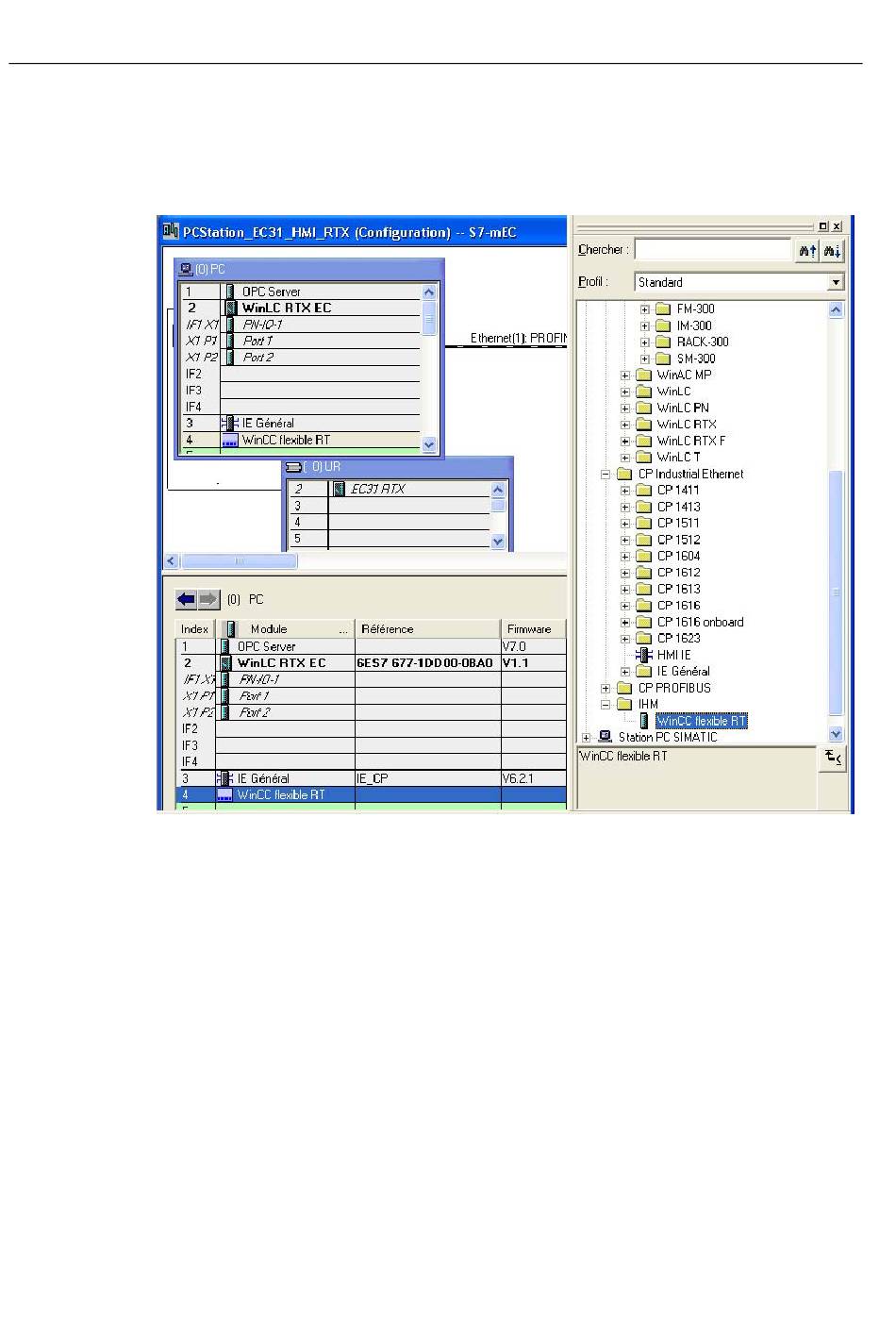Click the search up icon next to Chercher
The image size is (896, 1318).
coord(807,251)
